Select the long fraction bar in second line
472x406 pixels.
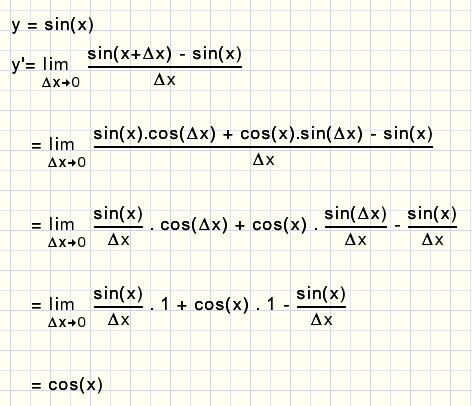click(x=263, y=146)
